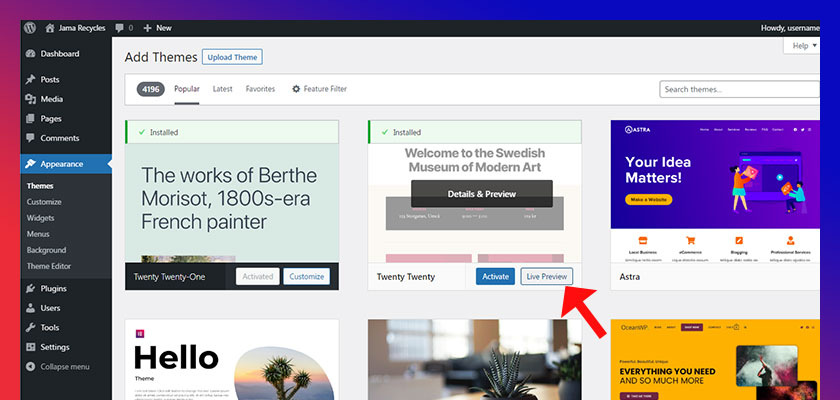Click the Media icon in sidebar

pyautogui.click(x=31, y=99)
